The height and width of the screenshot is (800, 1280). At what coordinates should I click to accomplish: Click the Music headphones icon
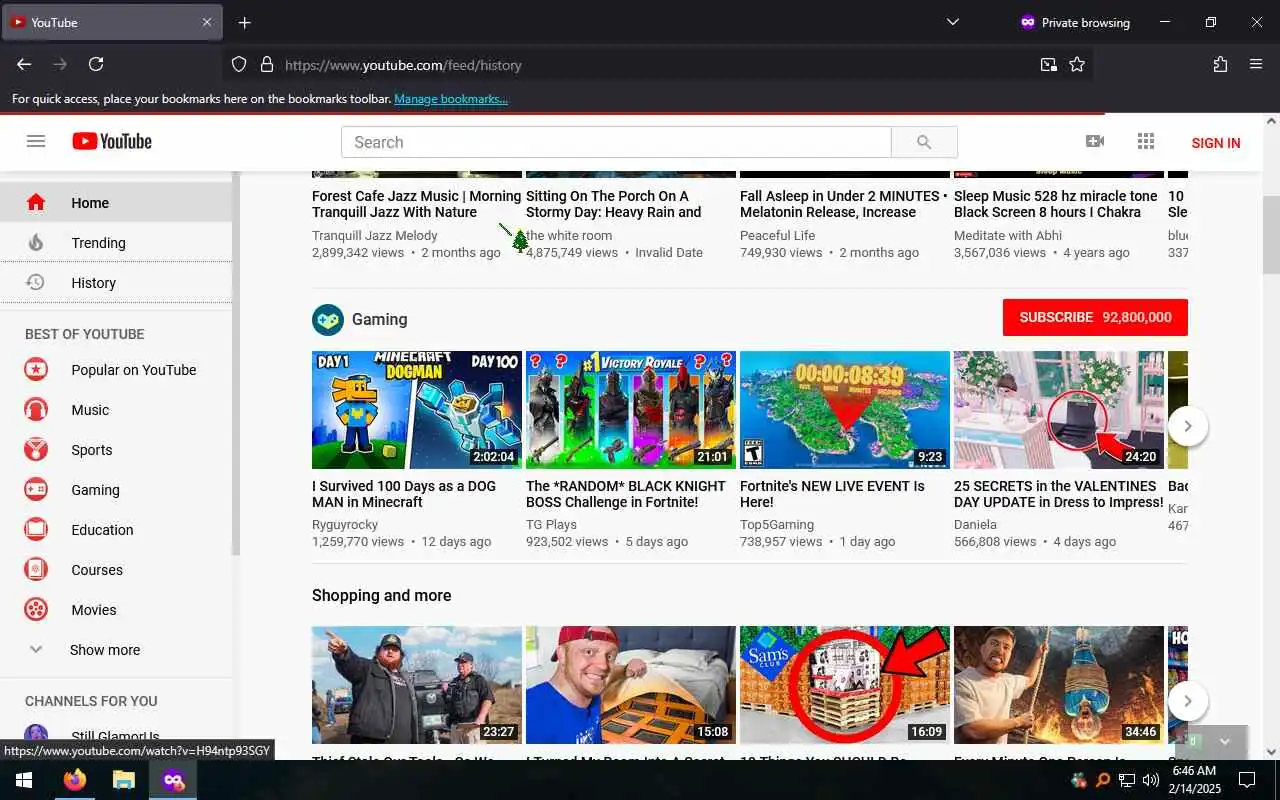(36, 409)
